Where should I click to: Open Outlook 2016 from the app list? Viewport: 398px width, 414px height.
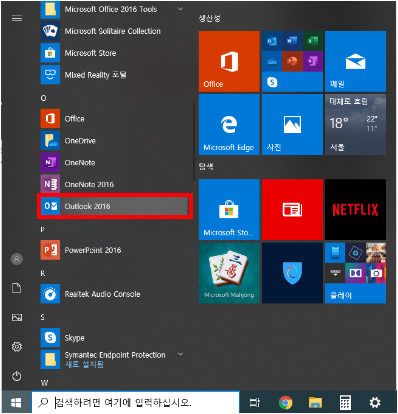114,206
